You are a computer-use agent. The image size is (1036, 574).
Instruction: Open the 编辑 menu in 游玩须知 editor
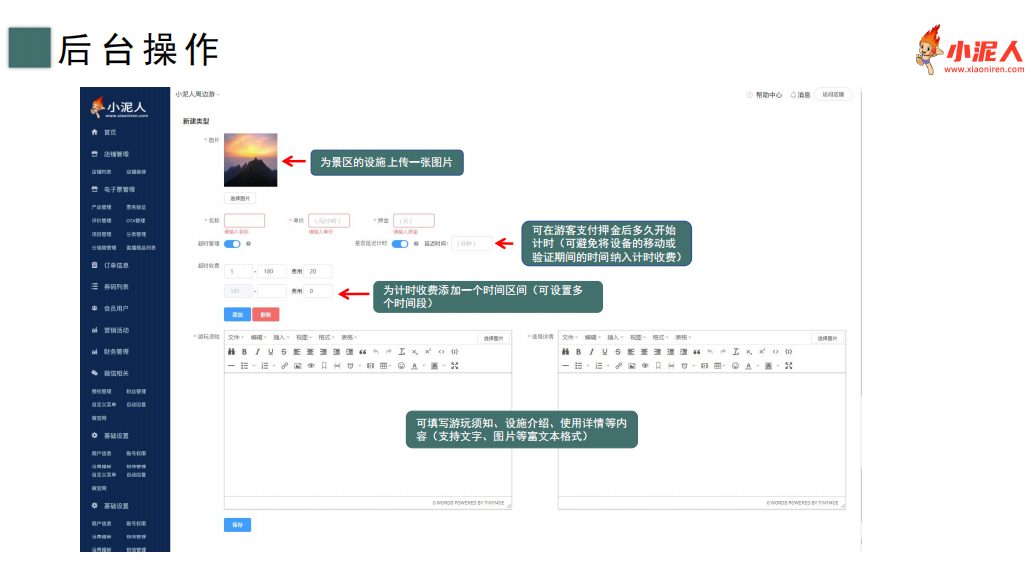[x=257, y=338]
